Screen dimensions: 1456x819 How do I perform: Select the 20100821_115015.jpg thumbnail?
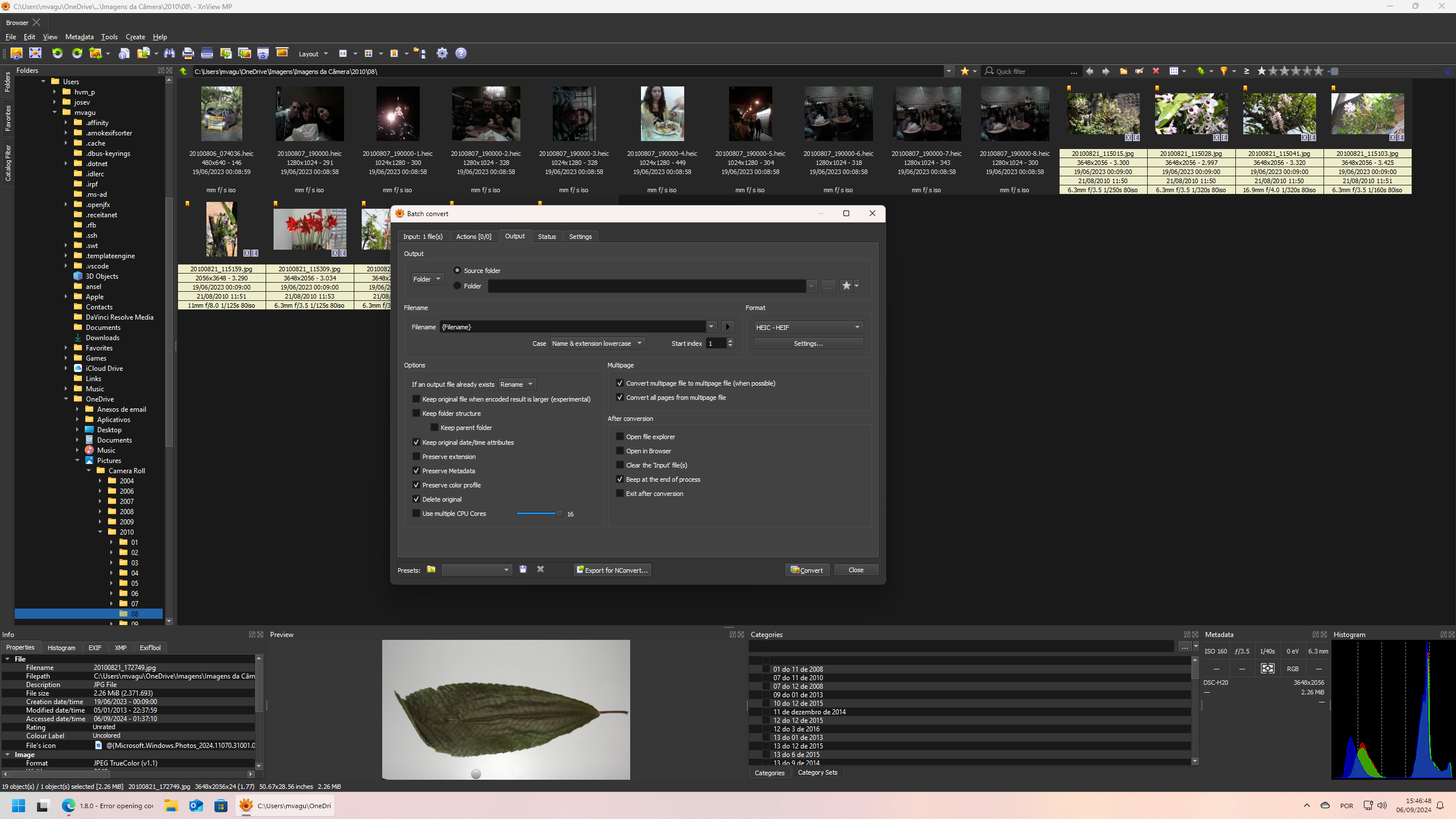1103,114
